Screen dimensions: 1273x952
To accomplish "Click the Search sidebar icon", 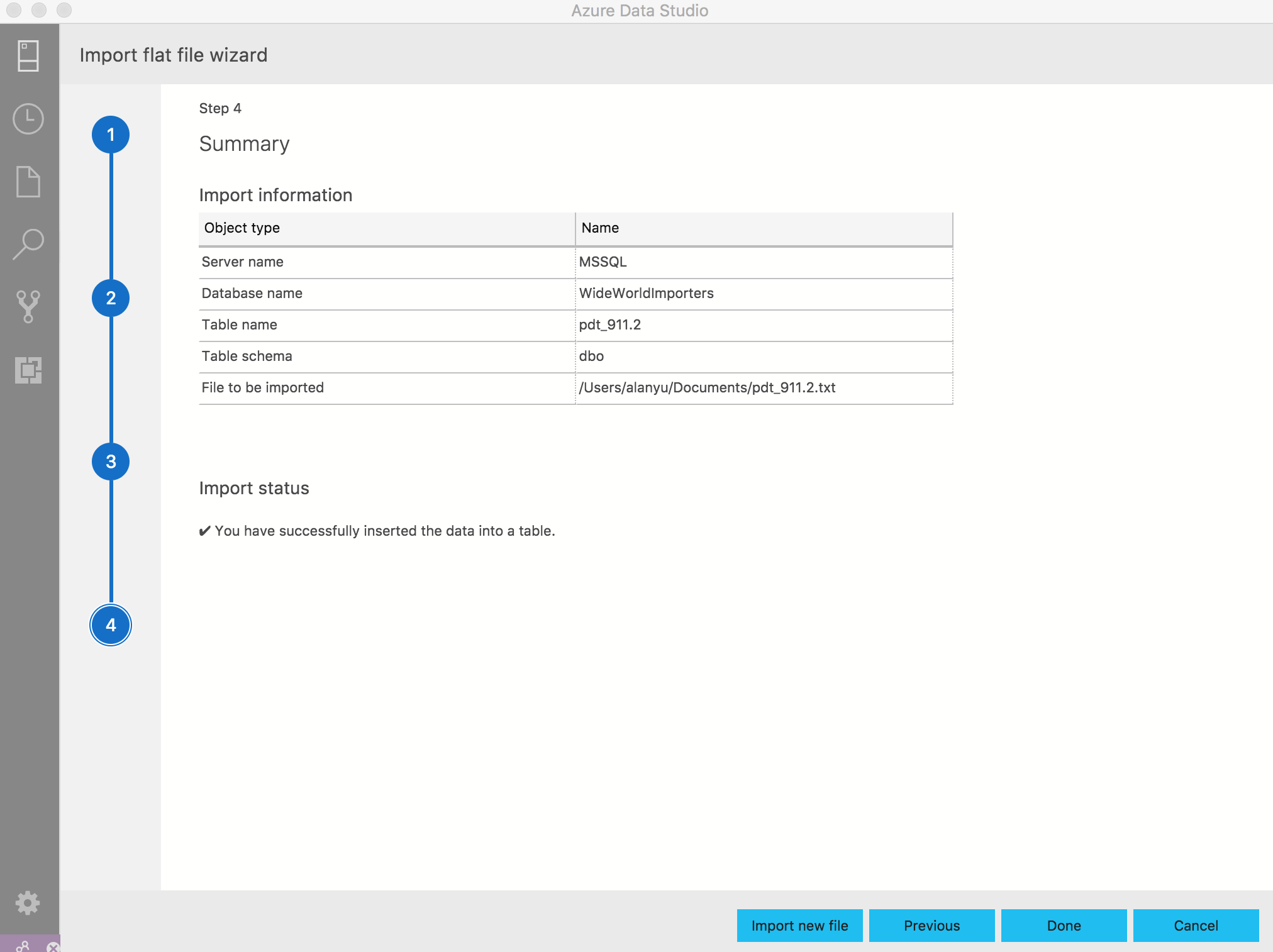I will (27, 245).
